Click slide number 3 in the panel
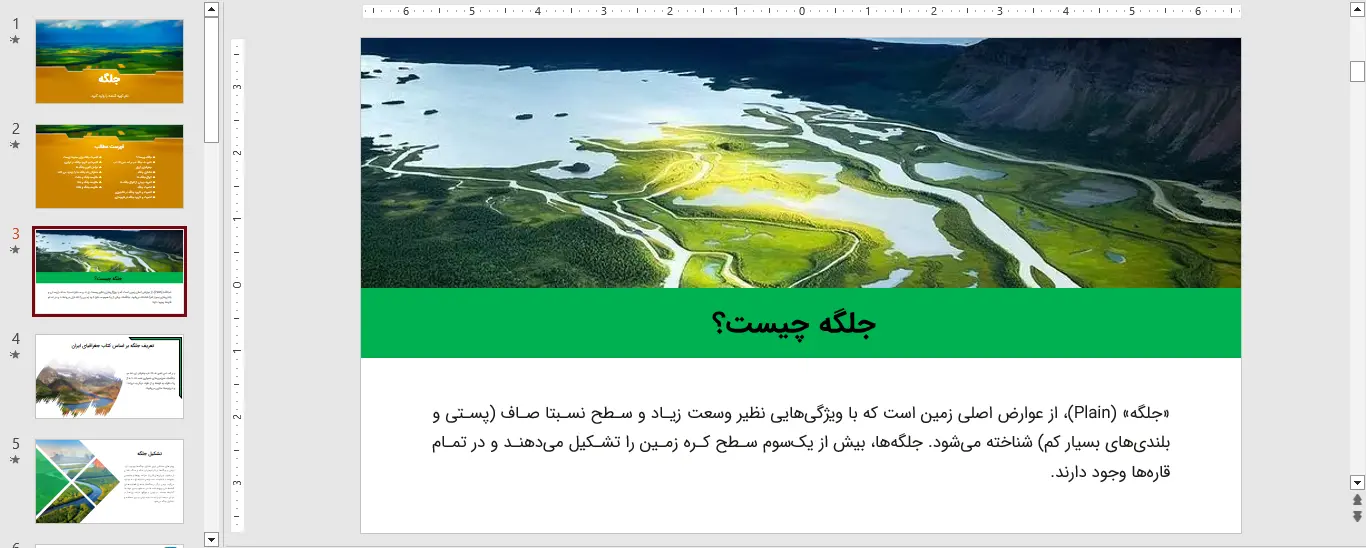The height and width of the screenshot is (548, 1366). pos(15,234)
